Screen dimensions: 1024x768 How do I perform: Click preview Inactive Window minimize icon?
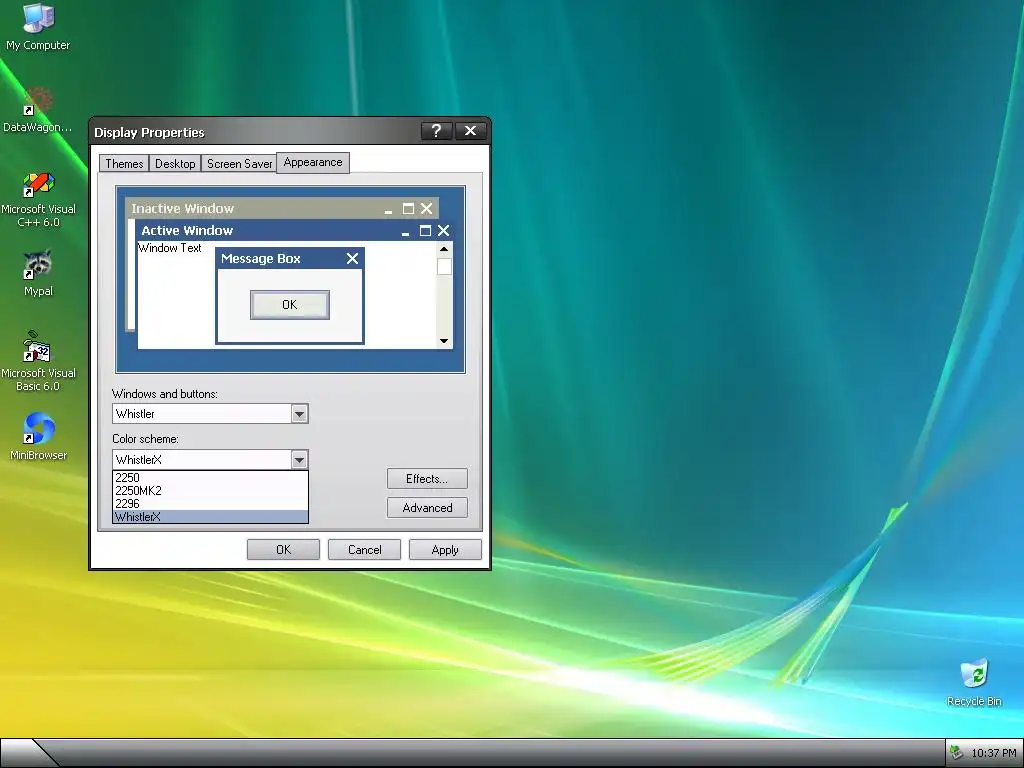pyautogui.click(x=389, y=210)
